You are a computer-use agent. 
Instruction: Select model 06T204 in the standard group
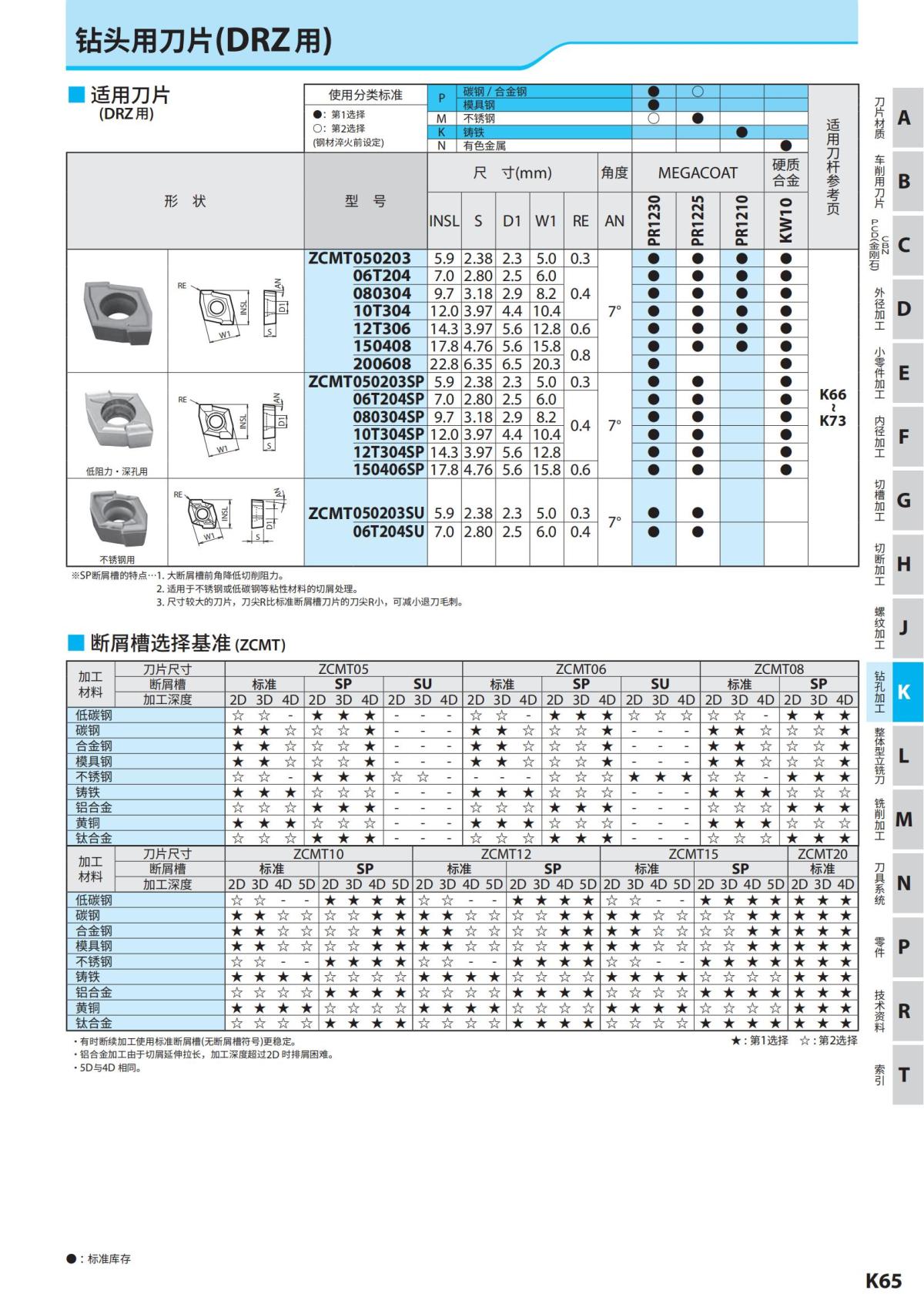click(382, 276)
